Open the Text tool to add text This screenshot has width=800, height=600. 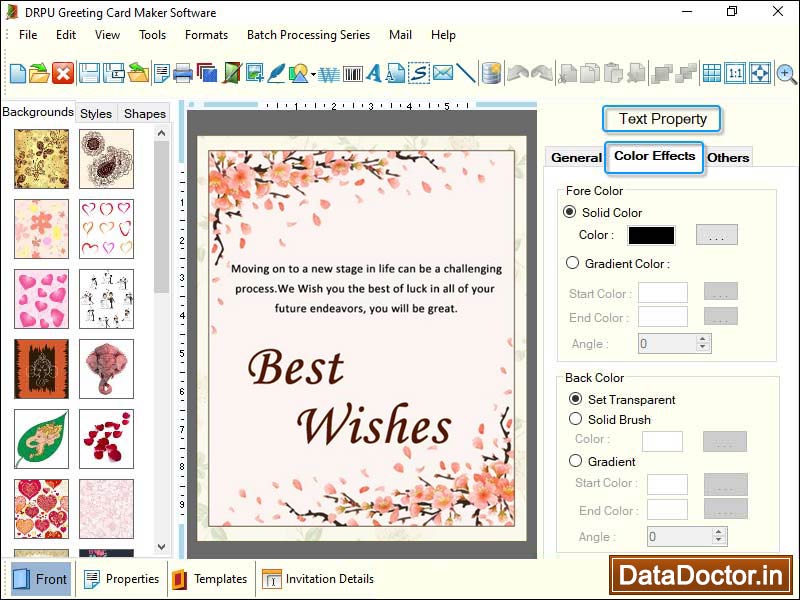click(375, 73)
